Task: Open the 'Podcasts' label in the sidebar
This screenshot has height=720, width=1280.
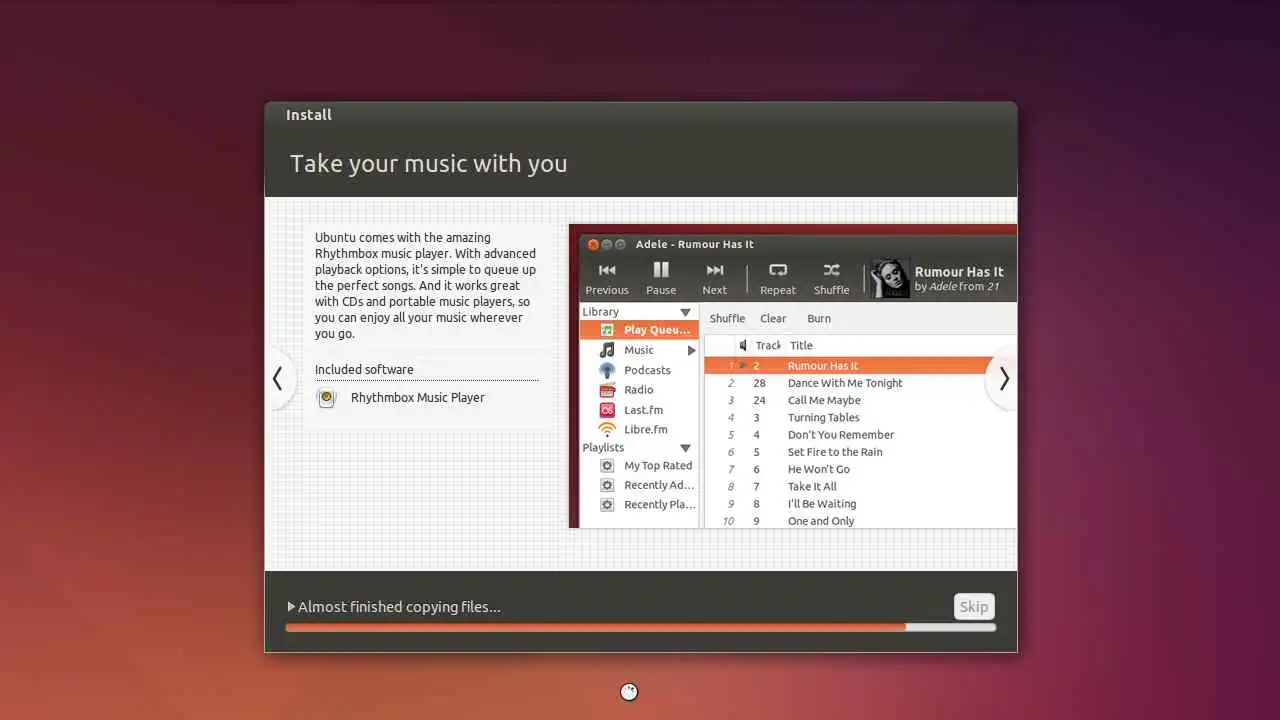Action: (x=647, y=370)
